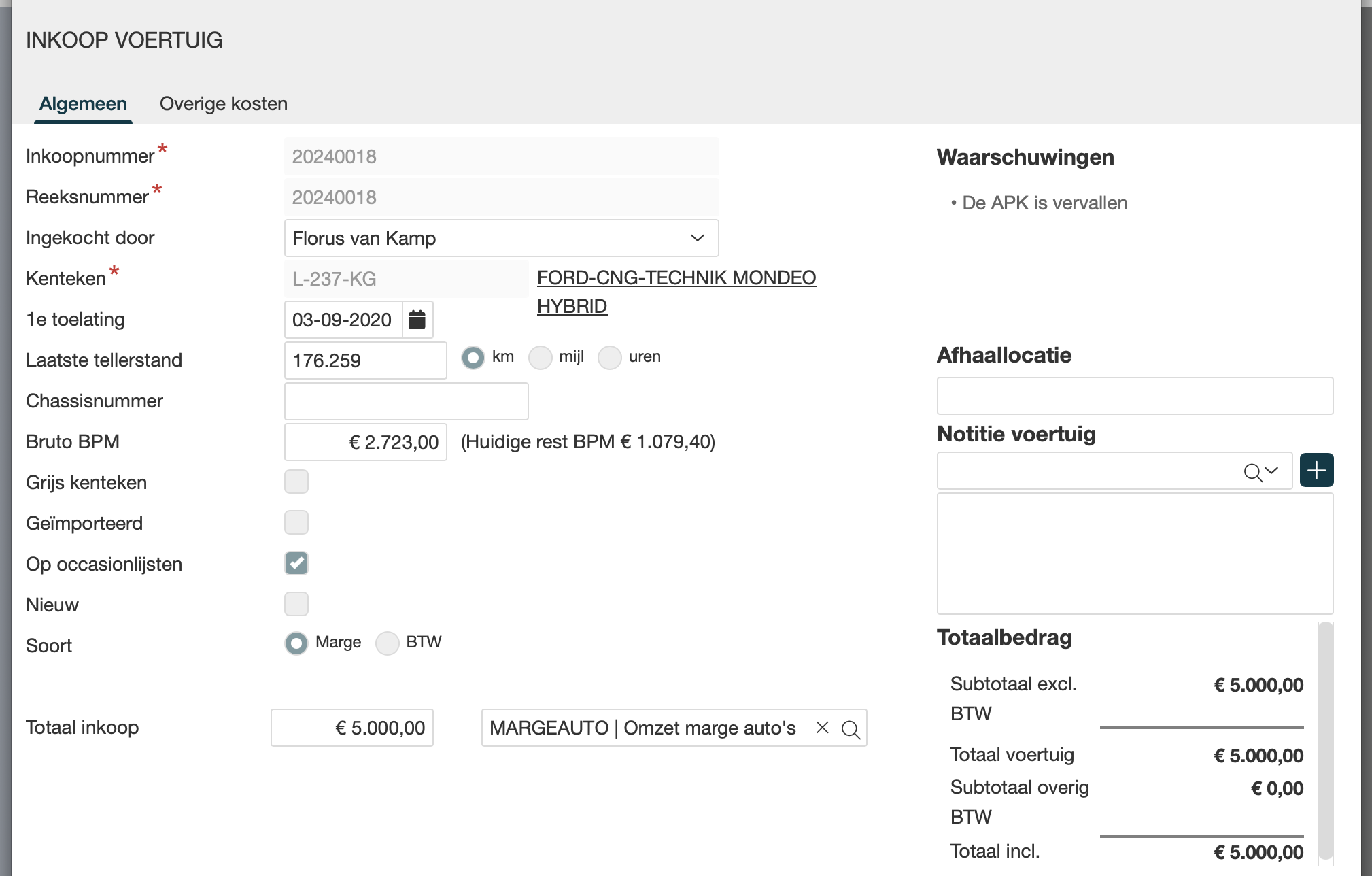Expand the Notitie voertuig dropdown chevron
This screenshot has height=876, width=1372.
click(1272, 470)
